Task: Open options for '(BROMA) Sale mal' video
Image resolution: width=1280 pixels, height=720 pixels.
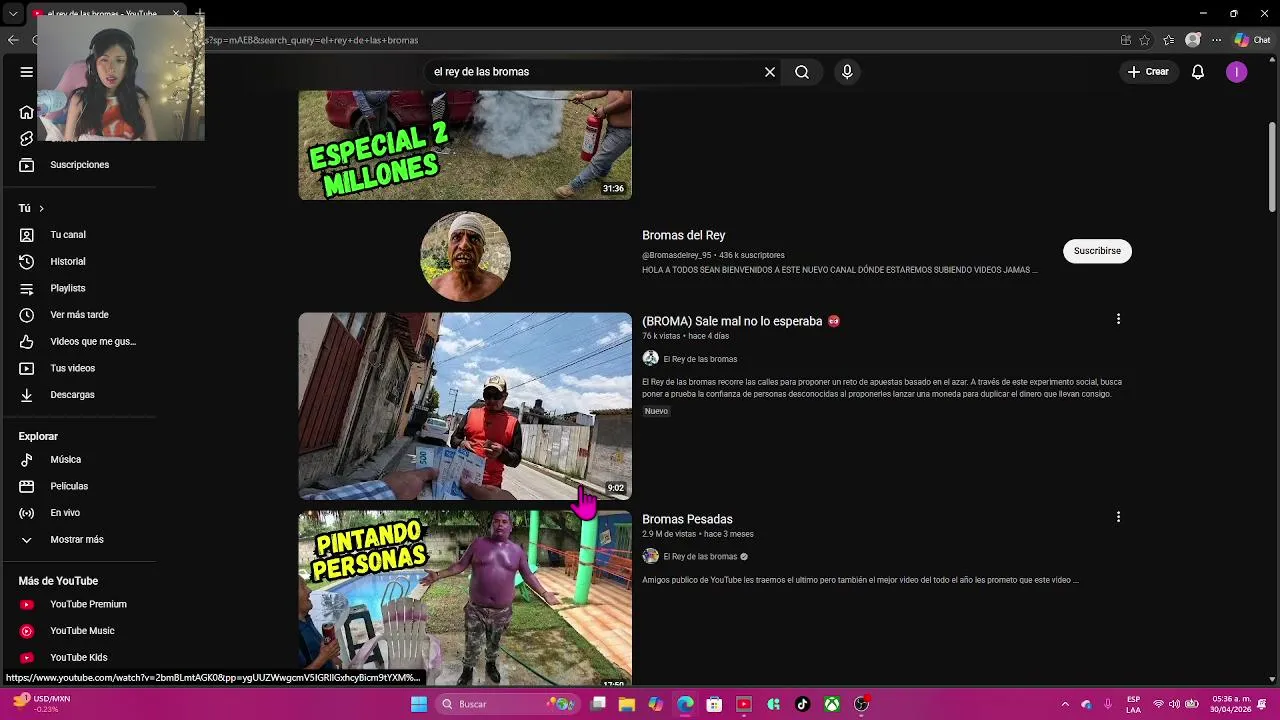Action: click(x=1118, y=319)
